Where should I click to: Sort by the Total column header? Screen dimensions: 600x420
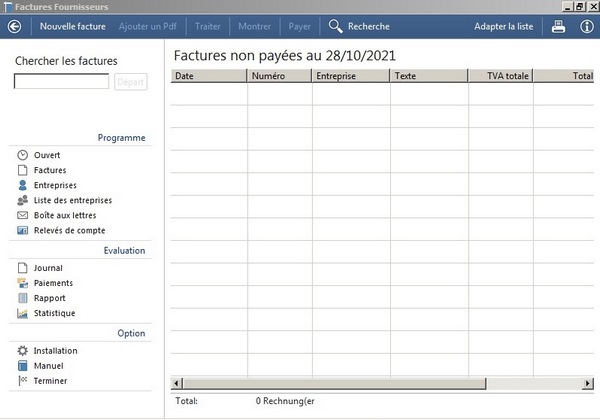point(564,76)
